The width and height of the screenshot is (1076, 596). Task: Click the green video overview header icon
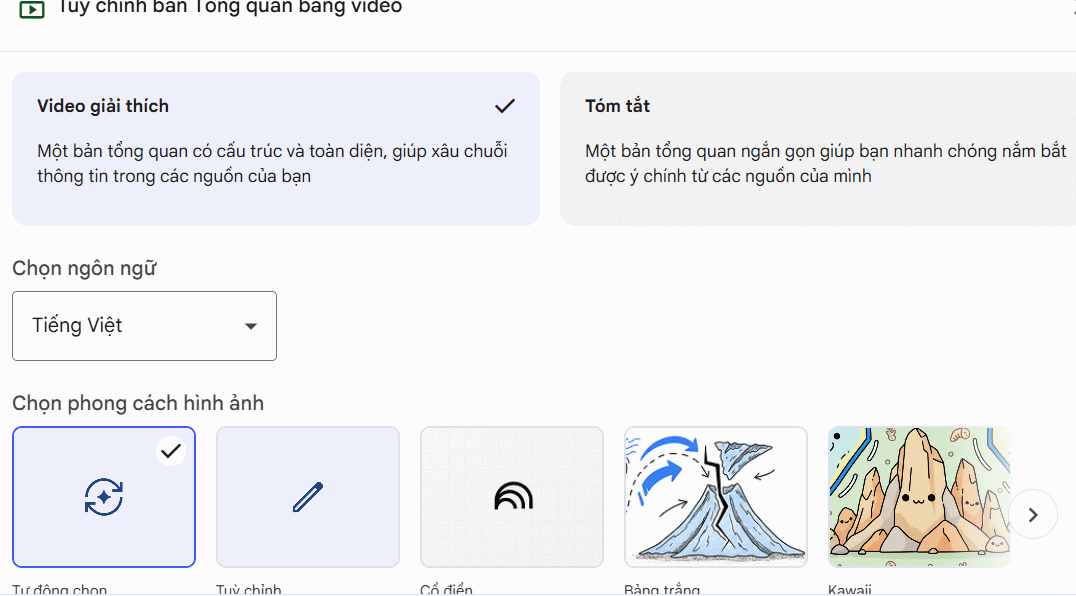[x=31, y=9]
